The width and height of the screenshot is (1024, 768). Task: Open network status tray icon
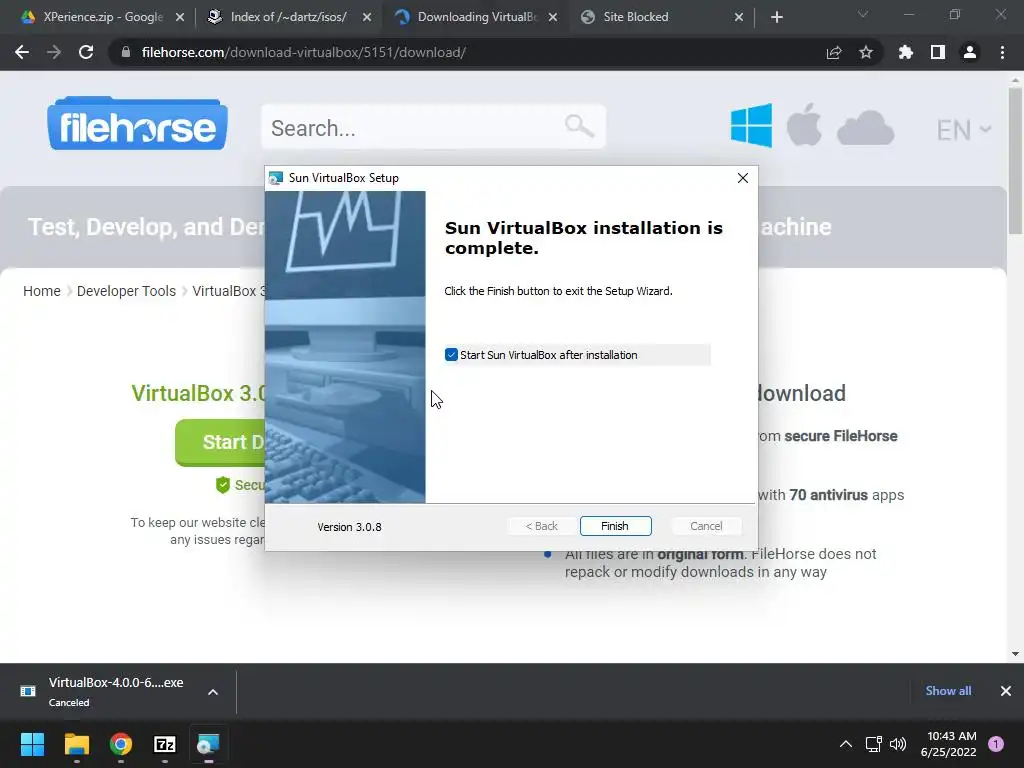873,744
